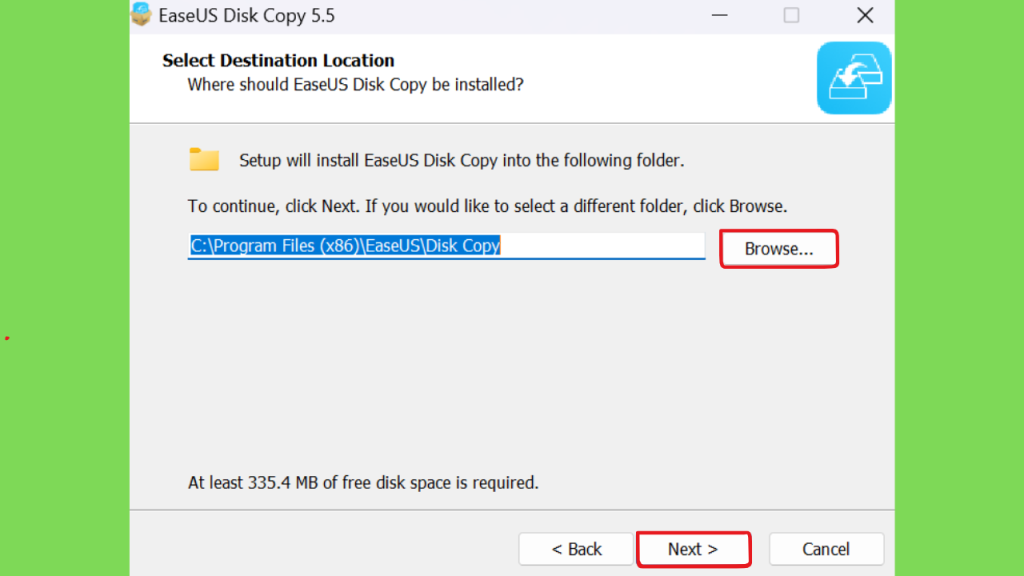The height and width of the screenshot is (576, 1024).
Task: Click the empty gray area below path field
Action: pos(511,366)
